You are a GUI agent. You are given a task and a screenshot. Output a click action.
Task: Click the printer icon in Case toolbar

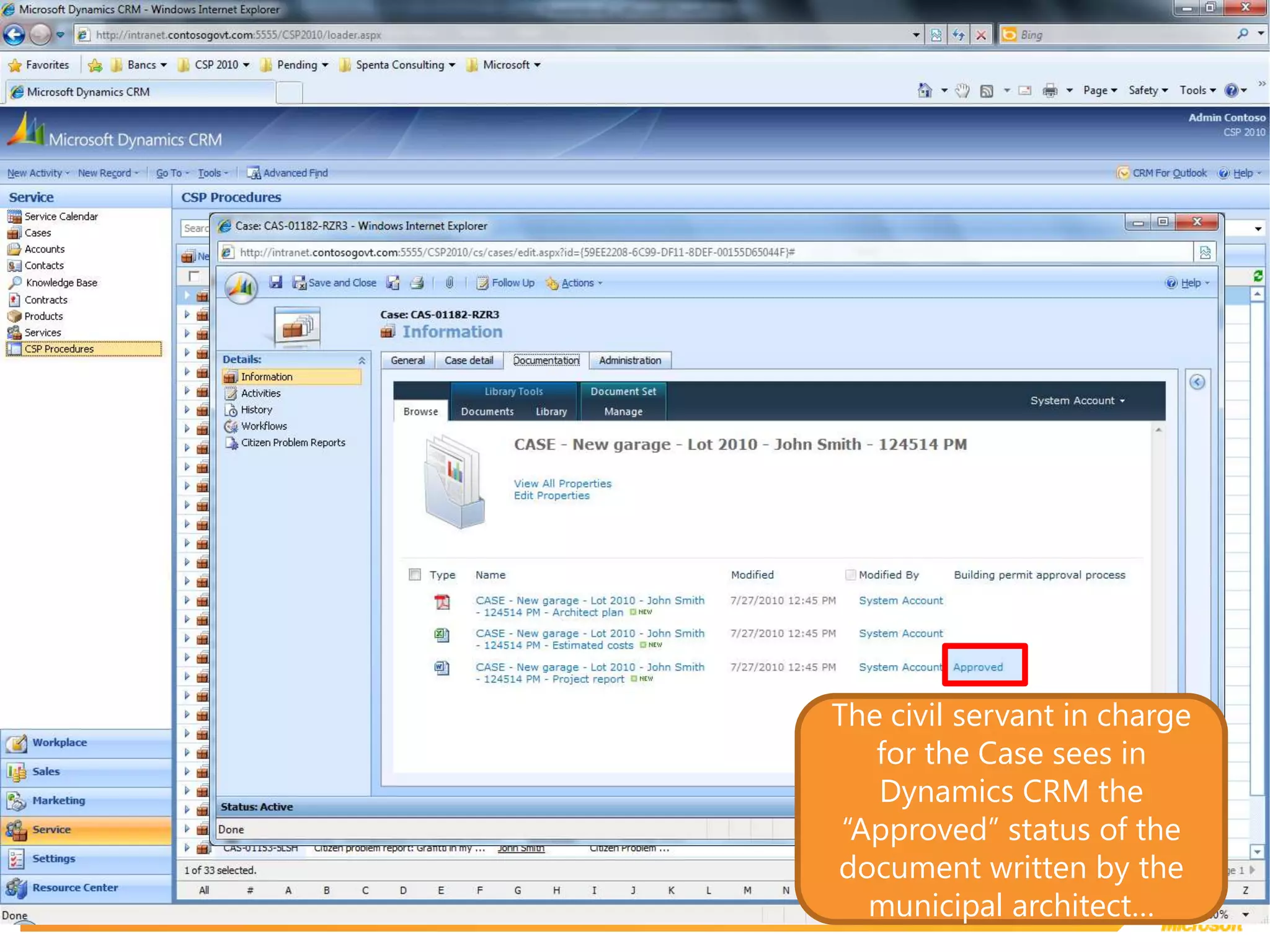[417, 283]
